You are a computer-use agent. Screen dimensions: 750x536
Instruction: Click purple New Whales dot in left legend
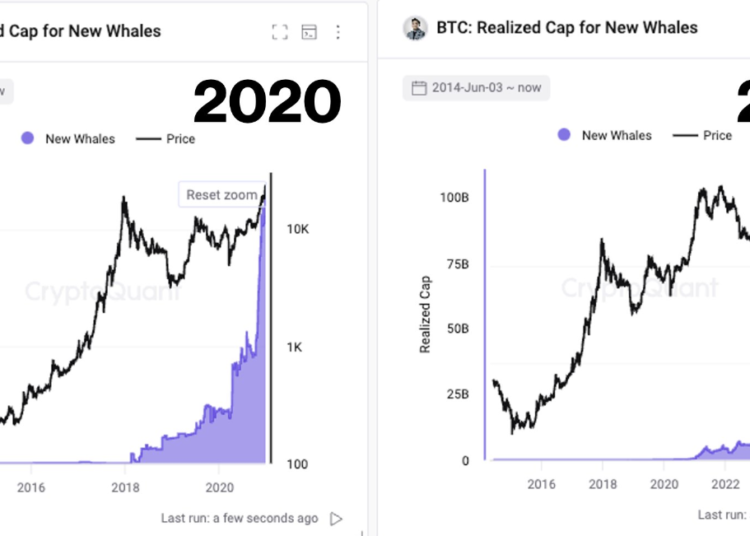27,139
